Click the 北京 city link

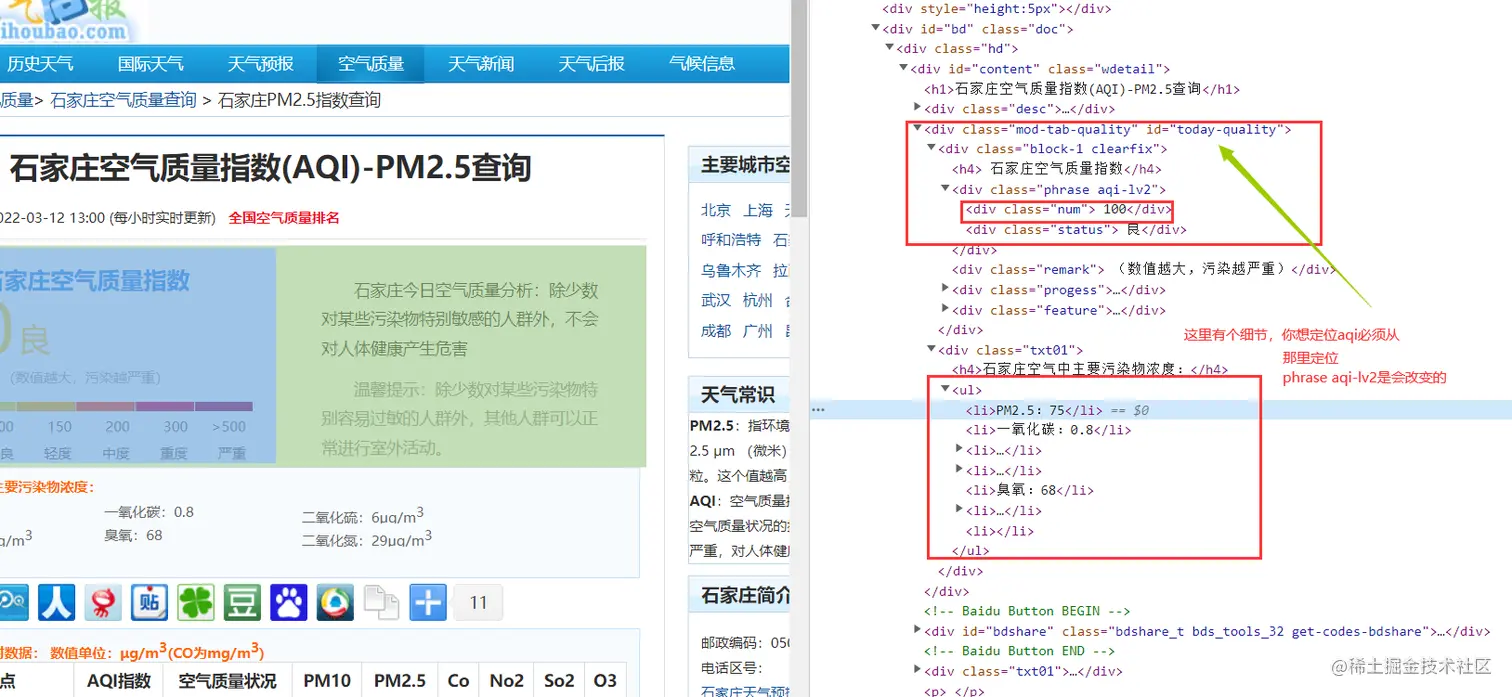(715, 210)
